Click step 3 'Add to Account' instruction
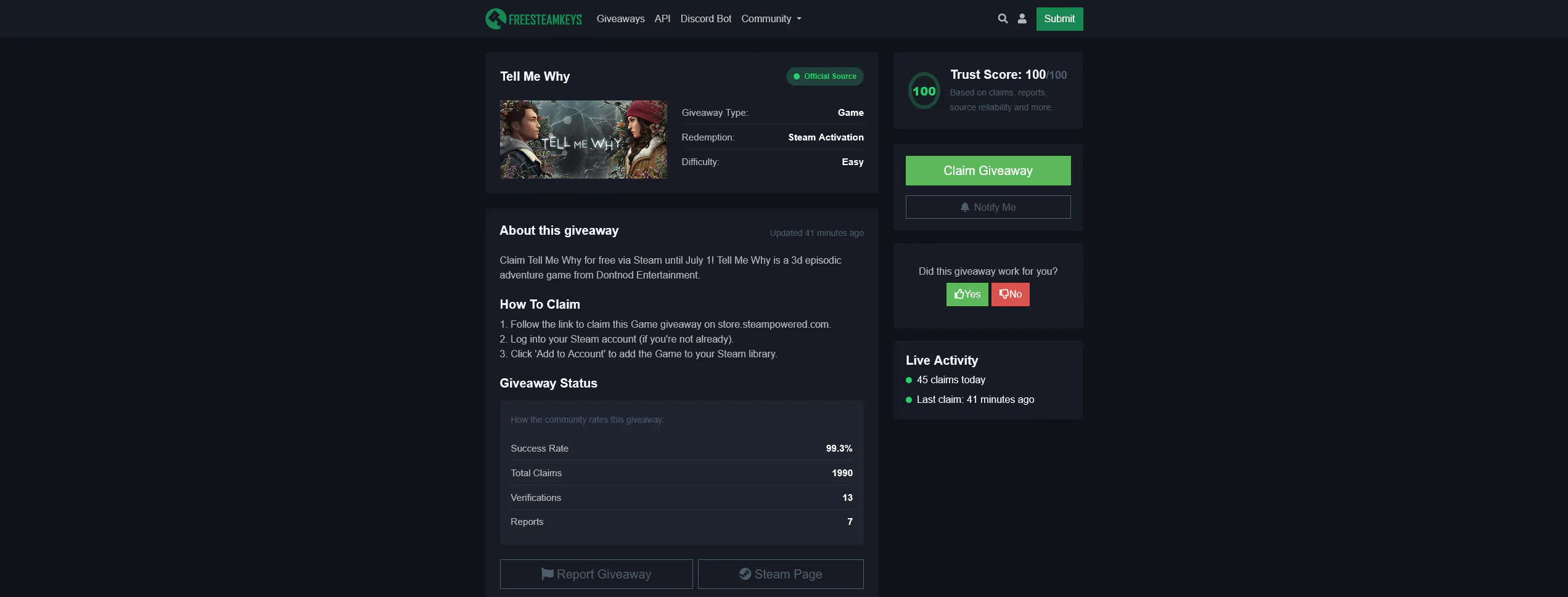The width and height of the screenshot is (1568, 597). [638, 354]
